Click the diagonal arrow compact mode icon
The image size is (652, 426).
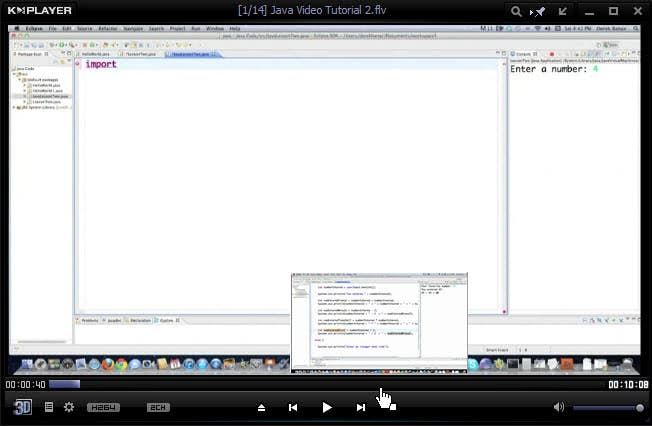click(563, 11)
